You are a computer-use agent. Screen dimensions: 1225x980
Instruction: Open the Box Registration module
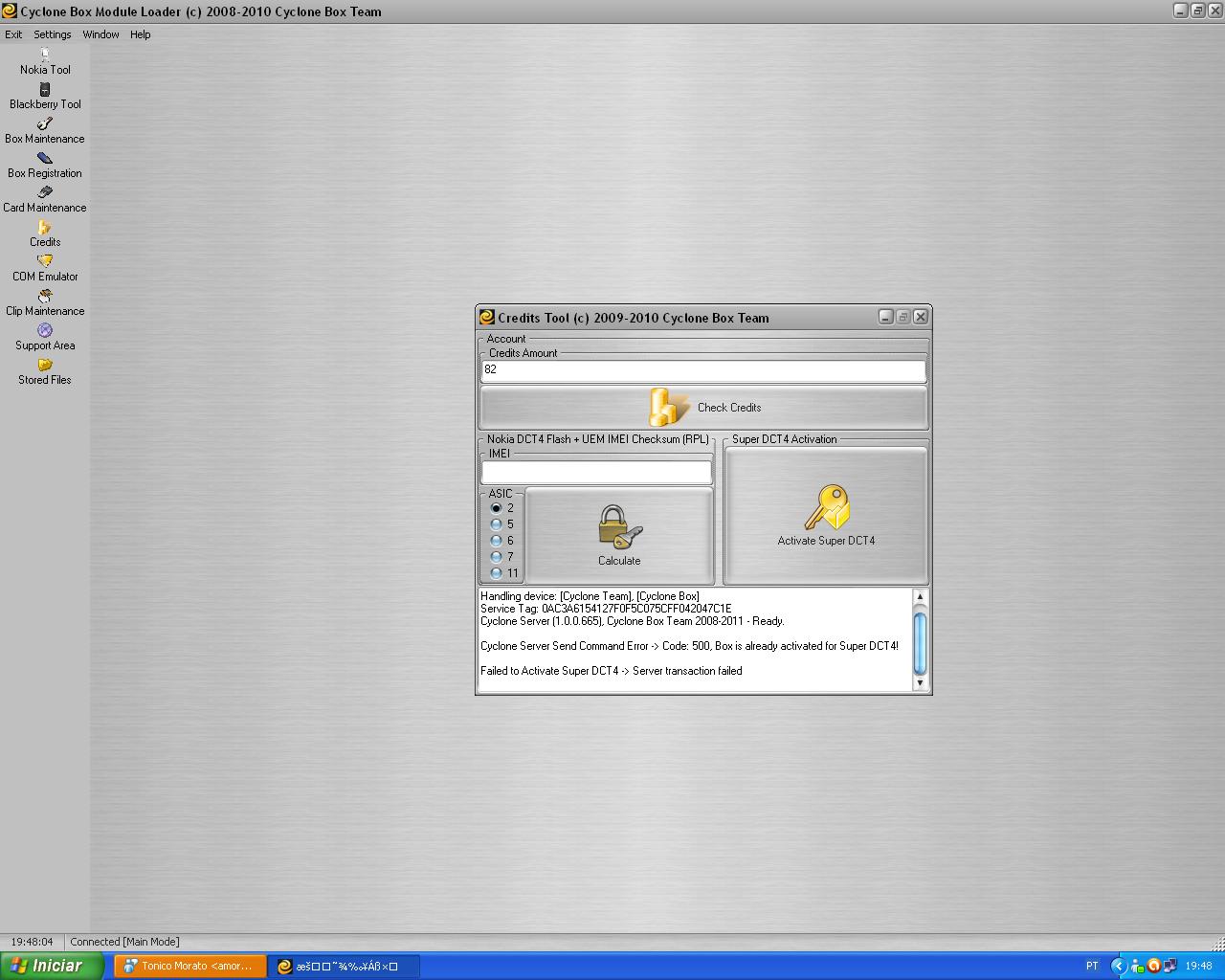[x=45, y=166]
